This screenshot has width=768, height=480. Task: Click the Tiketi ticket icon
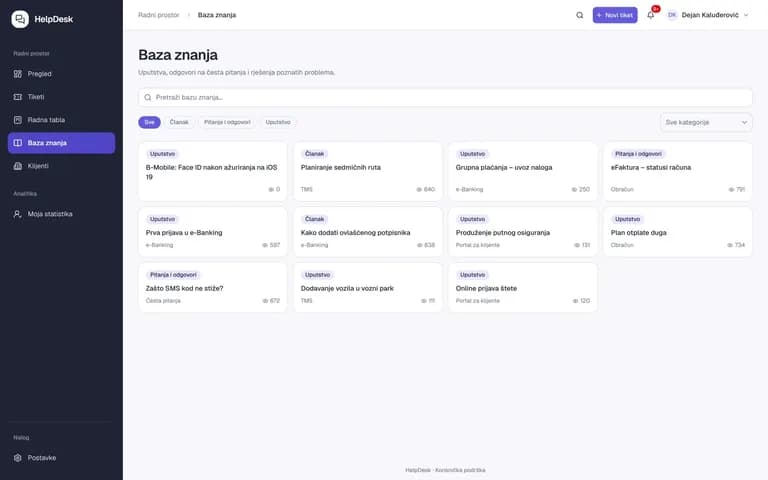click(18, 97)
